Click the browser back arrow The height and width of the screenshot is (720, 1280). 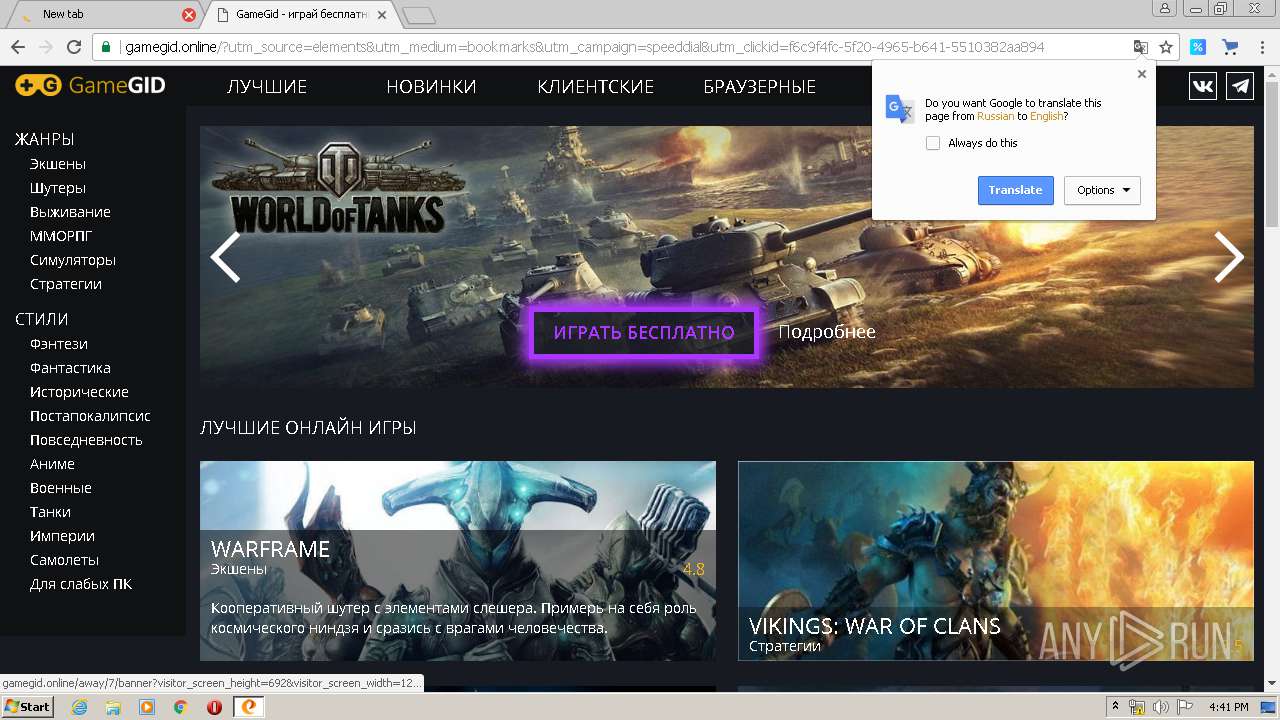point(18,47)
